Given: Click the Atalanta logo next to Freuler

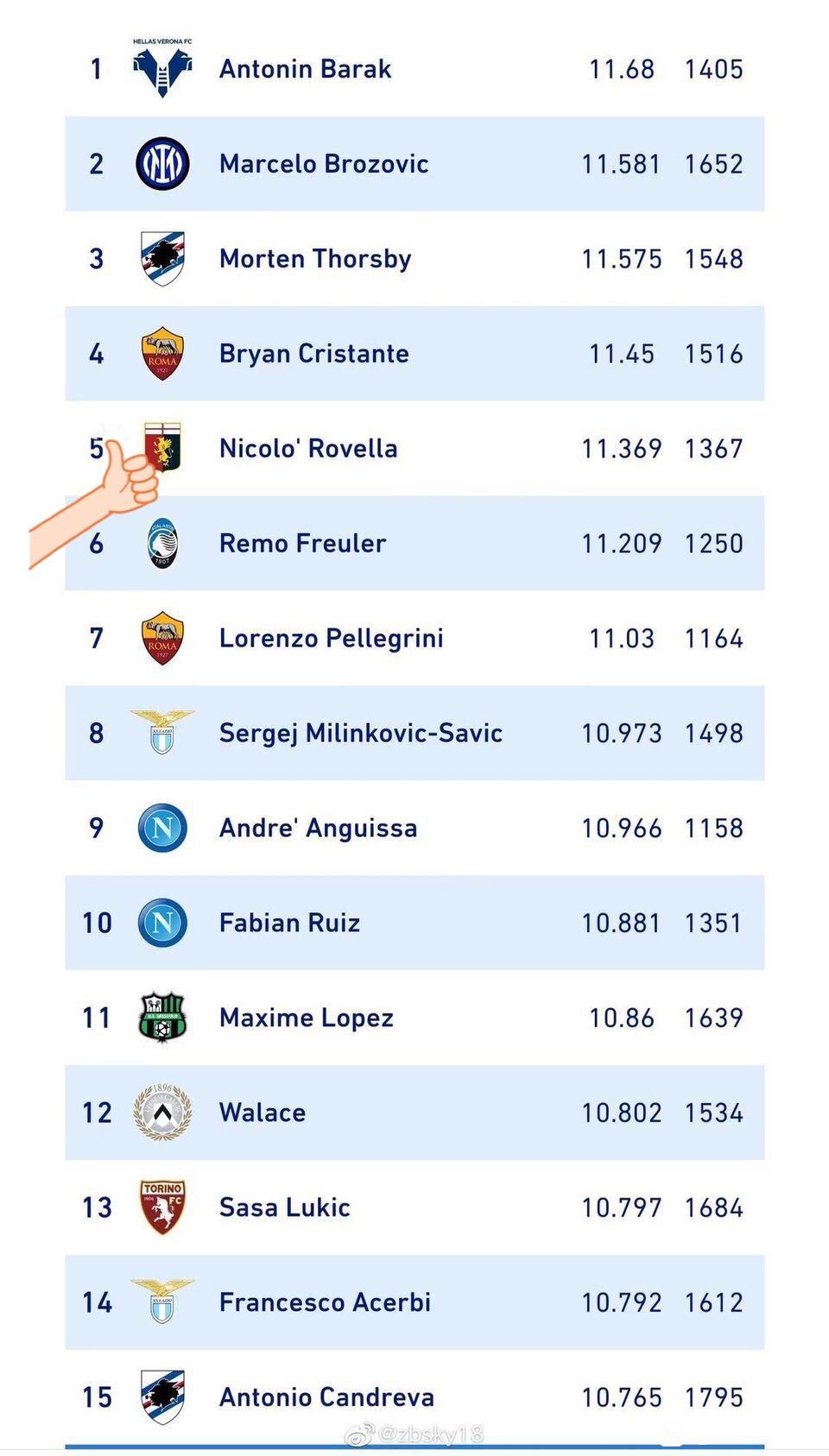Looking at the screenshot, I should [x=162, y=543].
